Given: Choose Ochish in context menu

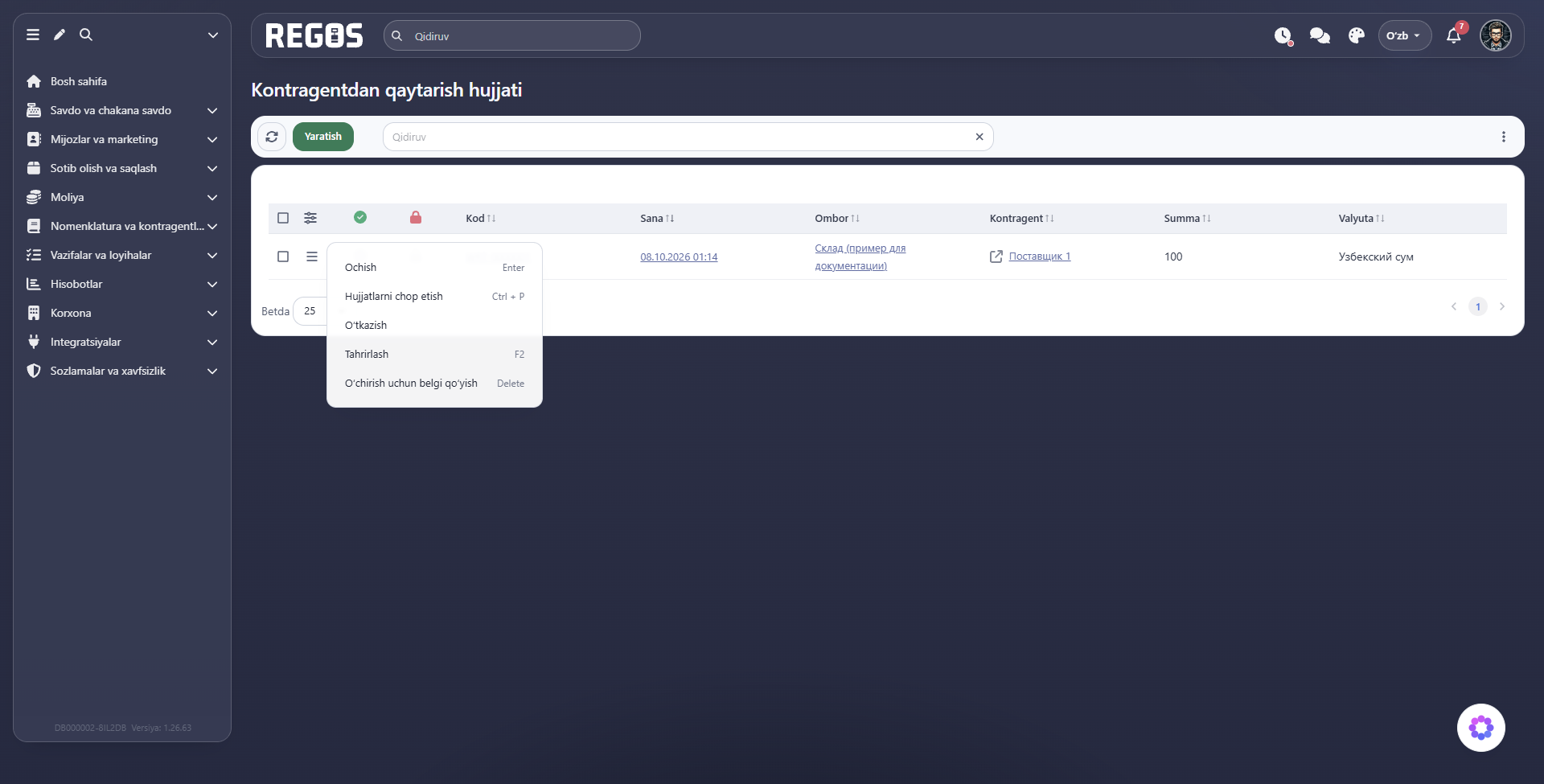Looking at the screenshot, I should click(434, 267).
